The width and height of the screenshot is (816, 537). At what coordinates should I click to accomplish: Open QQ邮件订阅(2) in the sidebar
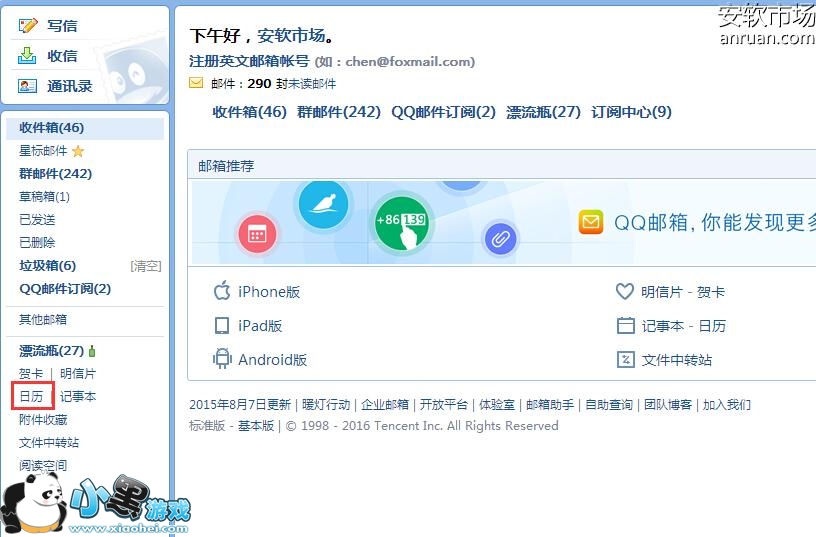(x=65, y=288)
